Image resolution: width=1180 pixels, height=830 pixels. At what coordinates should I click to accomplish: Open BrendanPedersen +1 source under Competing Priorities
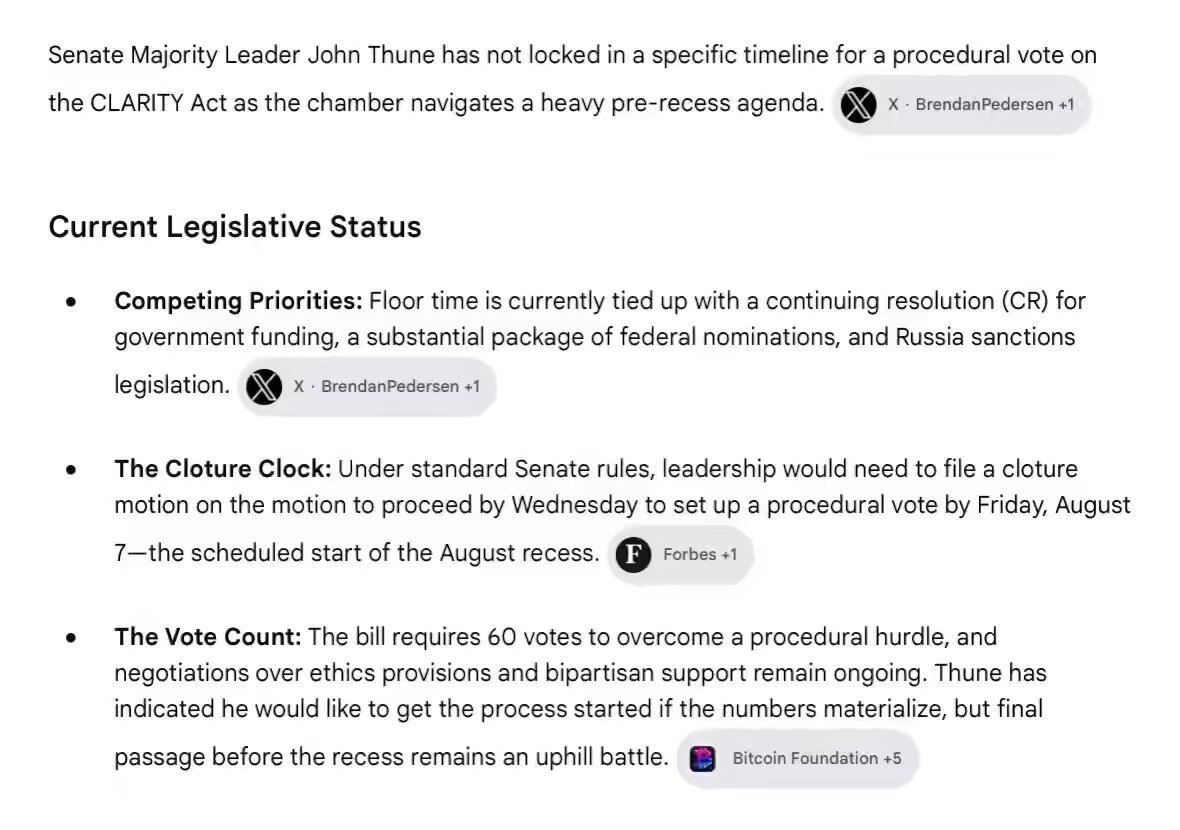pyautogui.click(x=367, y=387)
